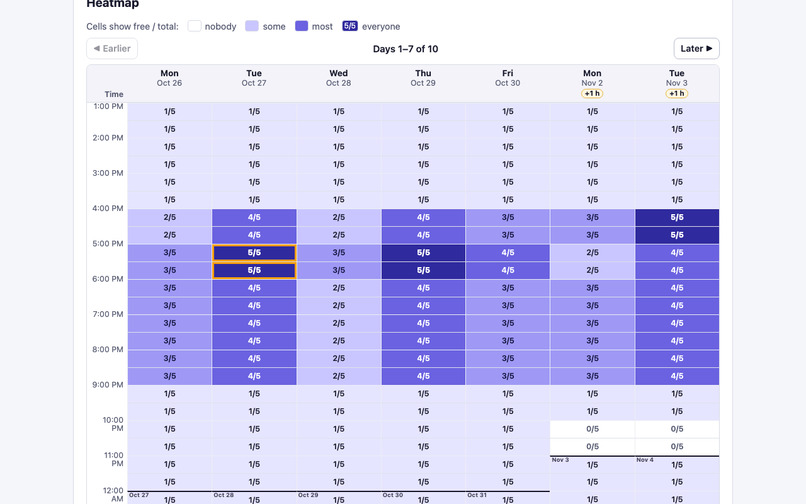The width and height of the screenshot is (806, 504).
Task: Click 1/5 cell on Tue Oct 27 at 11:00 PM
Action: 254,464
